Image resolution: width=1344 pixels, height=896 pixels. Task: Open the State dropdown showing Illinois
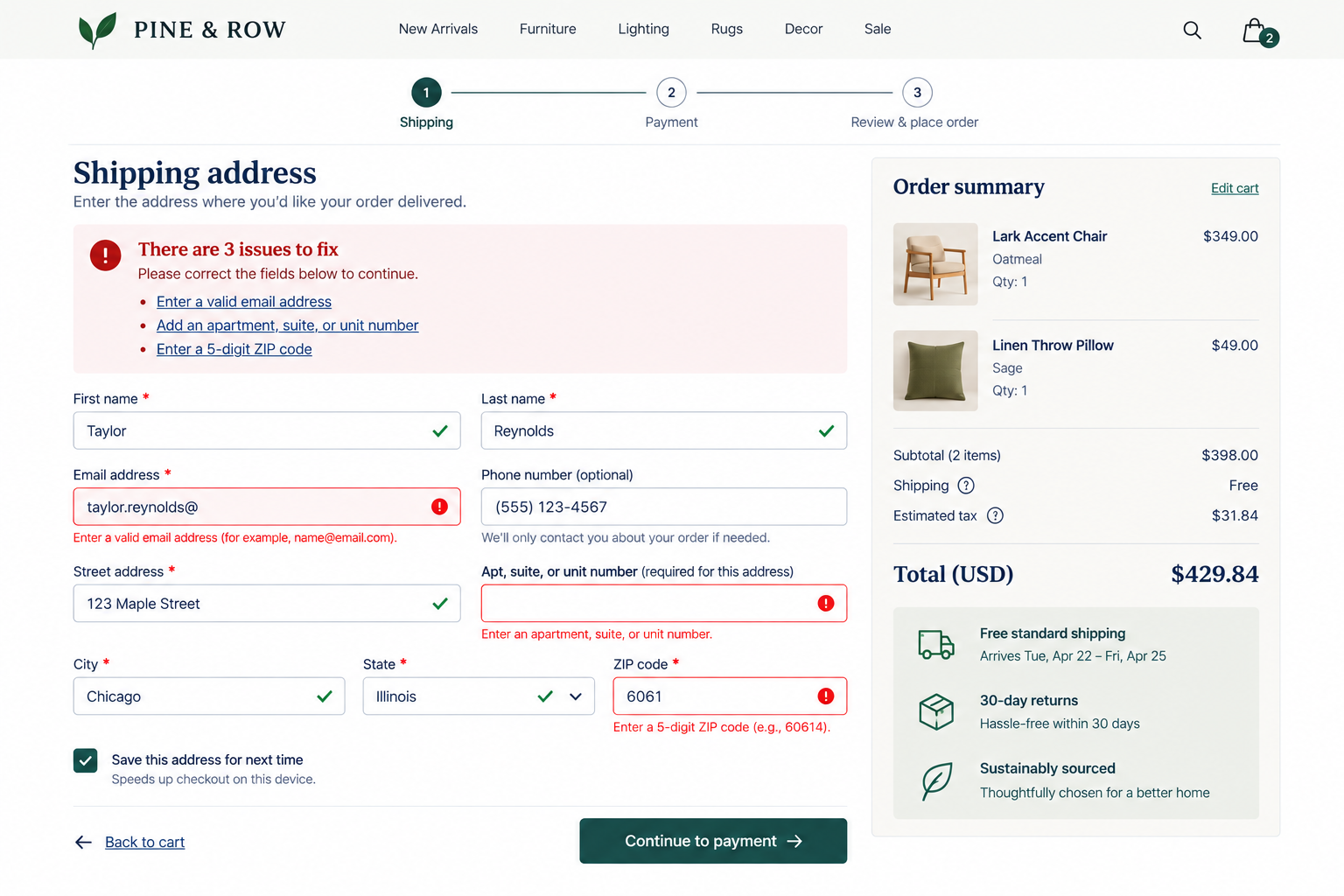(x=479, y=696)
